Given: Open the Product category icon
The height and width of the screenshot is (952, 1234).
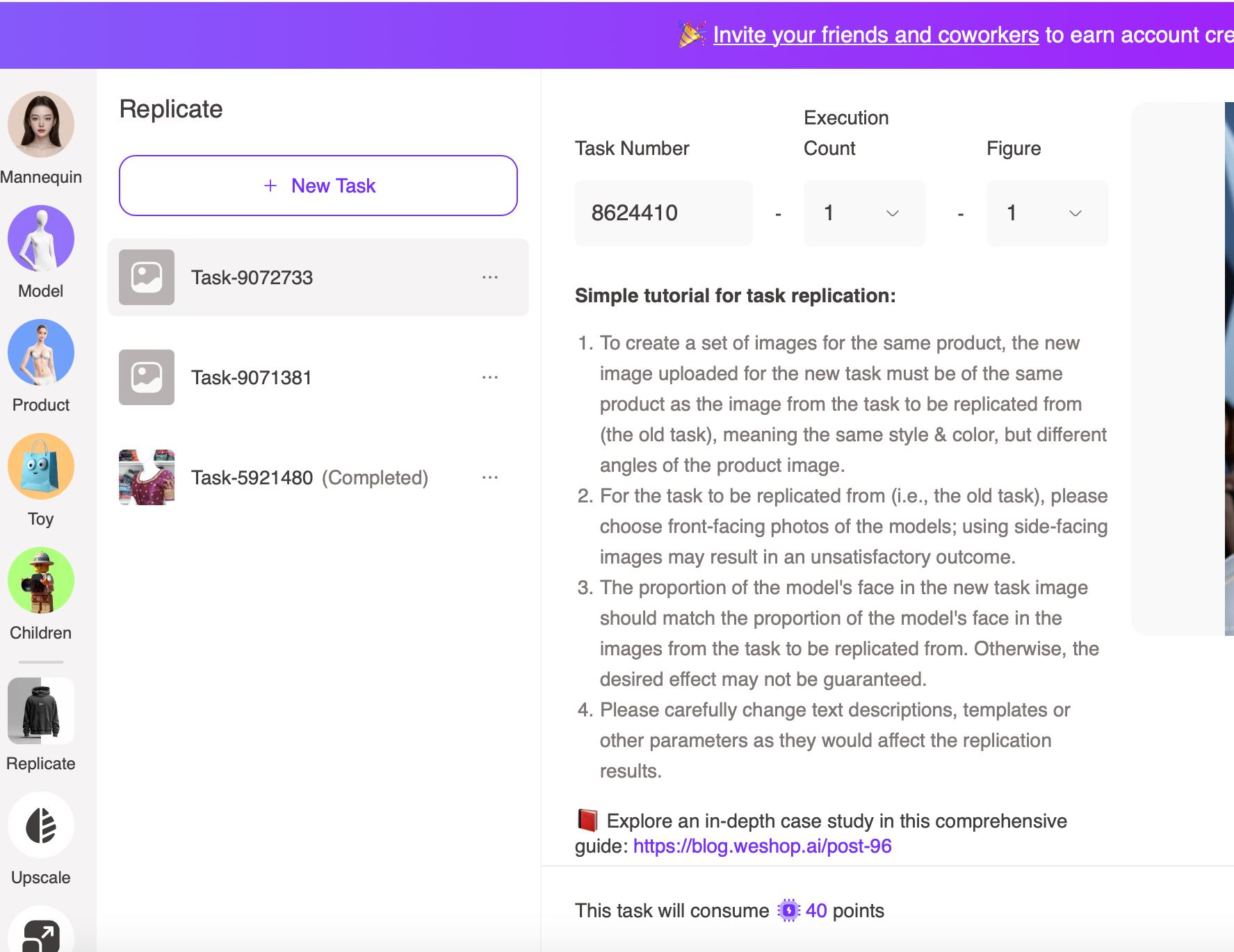Looking at the screenshot, I should pos(41,352).
